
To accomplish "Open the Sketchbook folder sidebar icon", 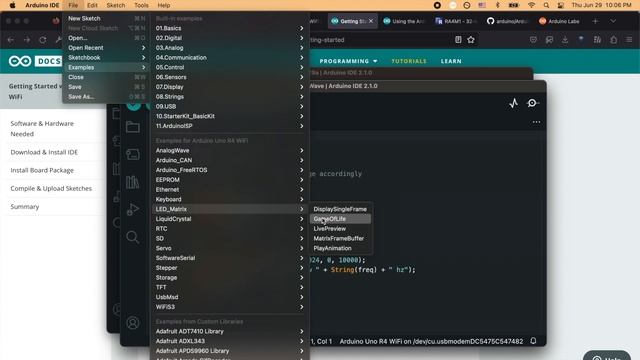I will (x=133, y=127).
